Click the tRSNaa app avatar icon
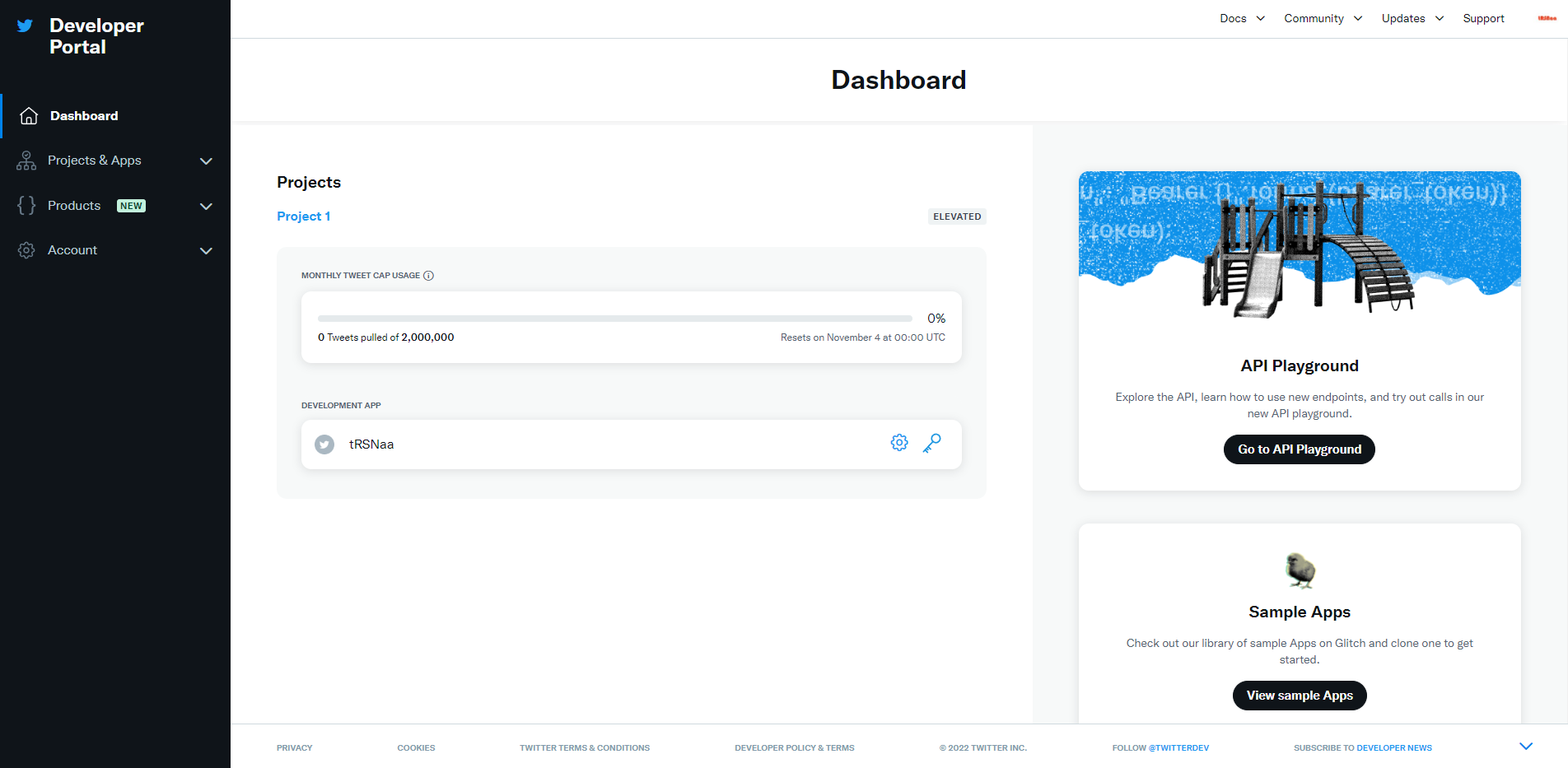Image resolution: width=1568 pixels, height=768 pixels. coord(324,445)
